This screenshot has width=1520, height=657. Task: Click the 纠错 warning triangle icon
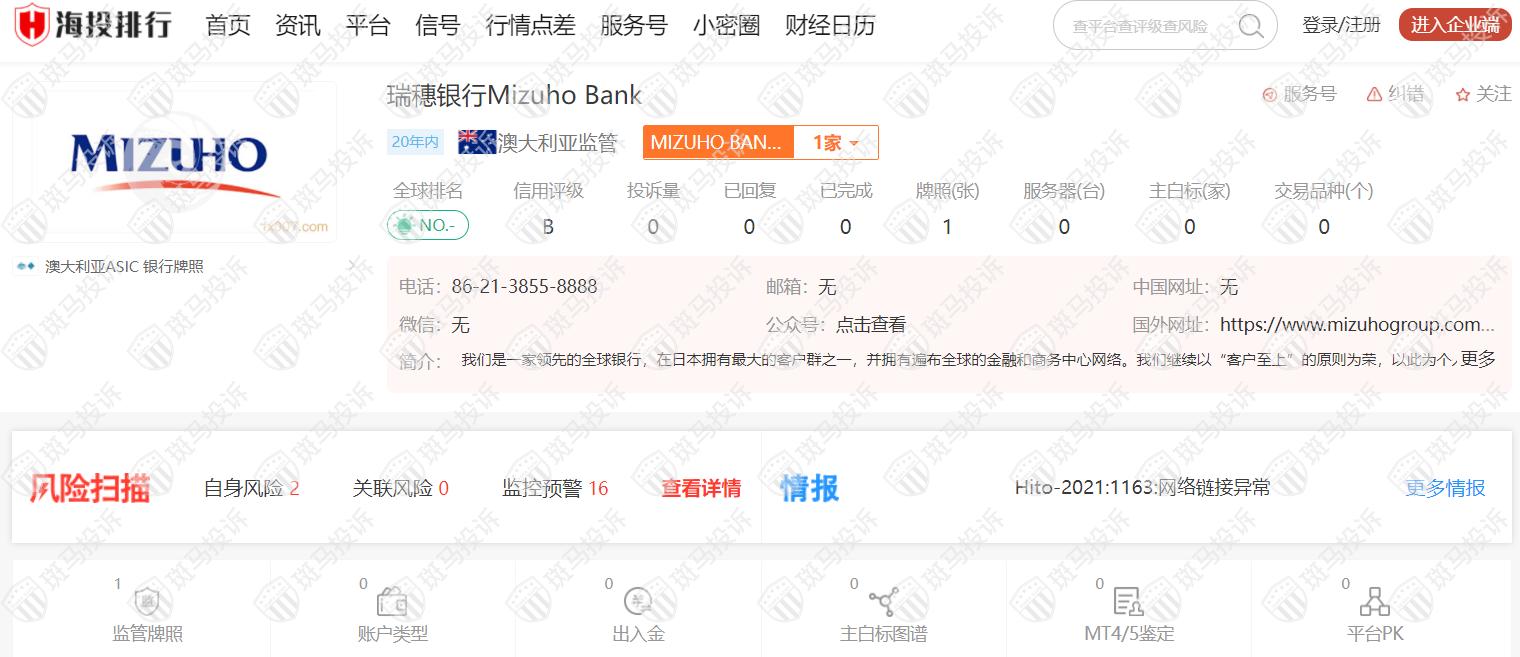(1374, 94)
